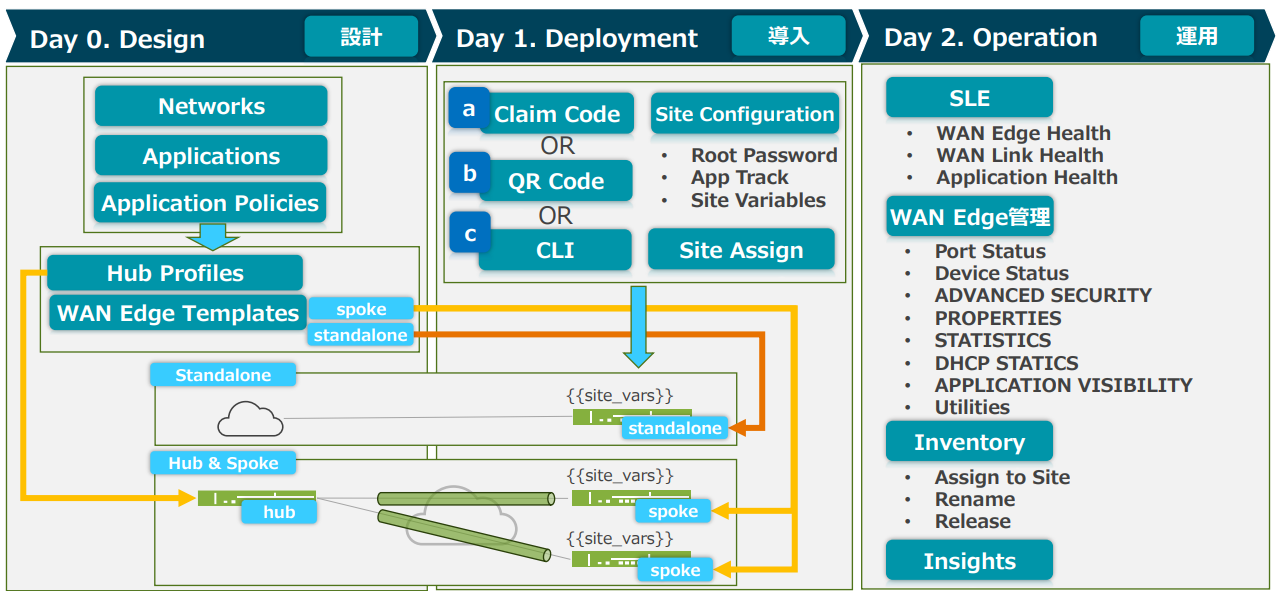Viewport: 1277px width, 591px height.
Task: Open Hub Profiles
Action: point(175,273)
